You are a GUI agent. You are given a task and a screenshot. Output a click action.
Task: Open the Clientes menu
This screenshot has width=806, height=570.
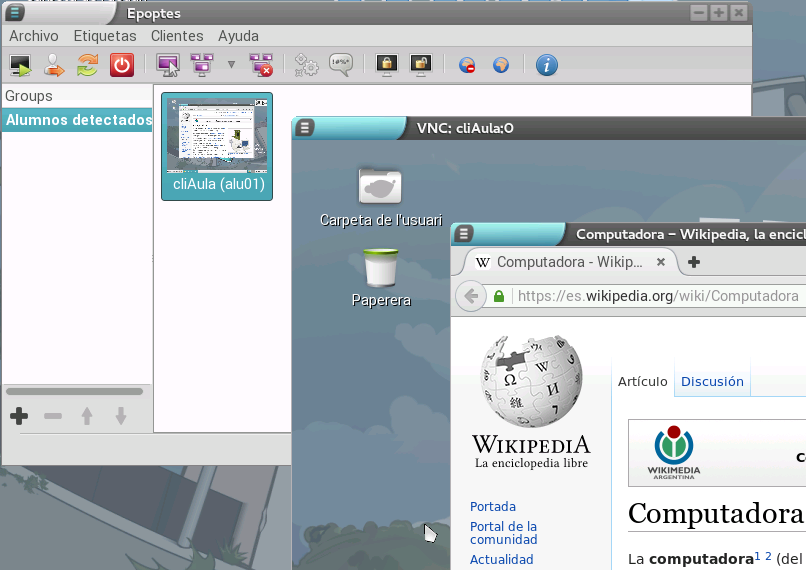tap(177, 36)
